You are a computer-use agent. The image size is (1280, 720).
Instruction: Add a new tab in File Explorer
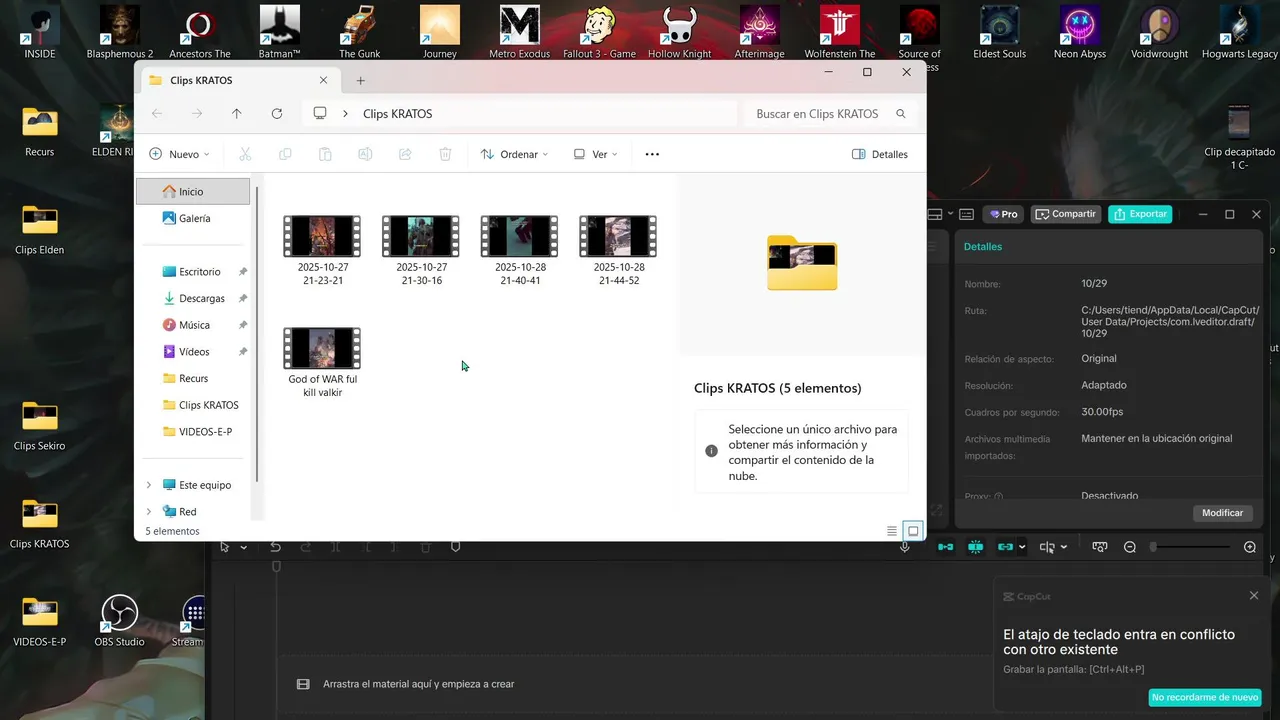(x=361, y=81)
